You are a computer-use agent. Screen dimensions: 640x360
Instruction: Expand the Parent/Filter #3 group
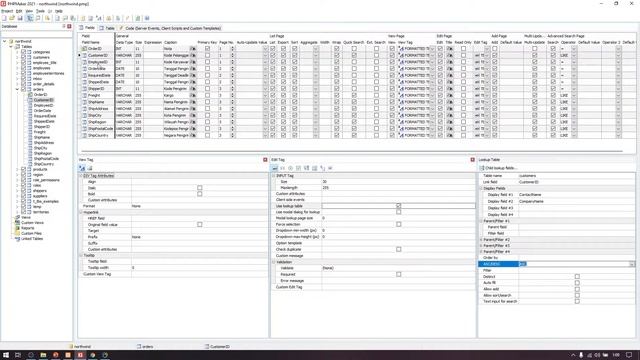point(481,246)
